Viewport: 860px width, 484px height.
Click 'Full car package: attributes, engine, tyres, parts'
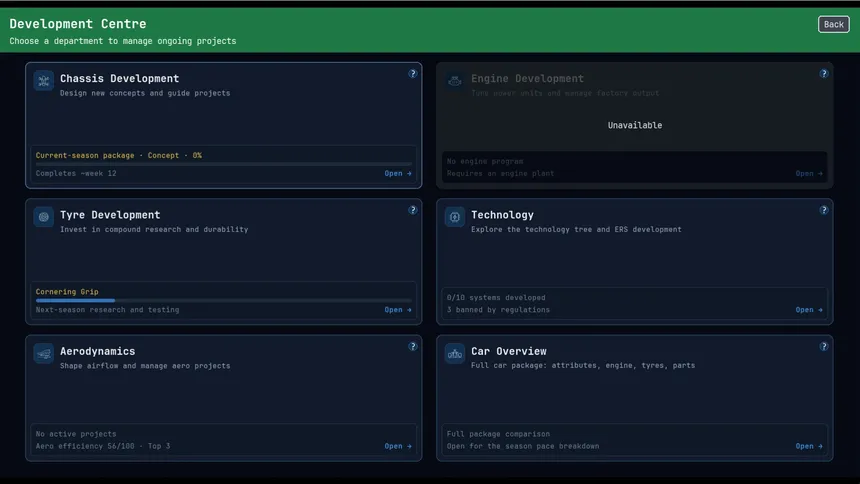[583, 365]
